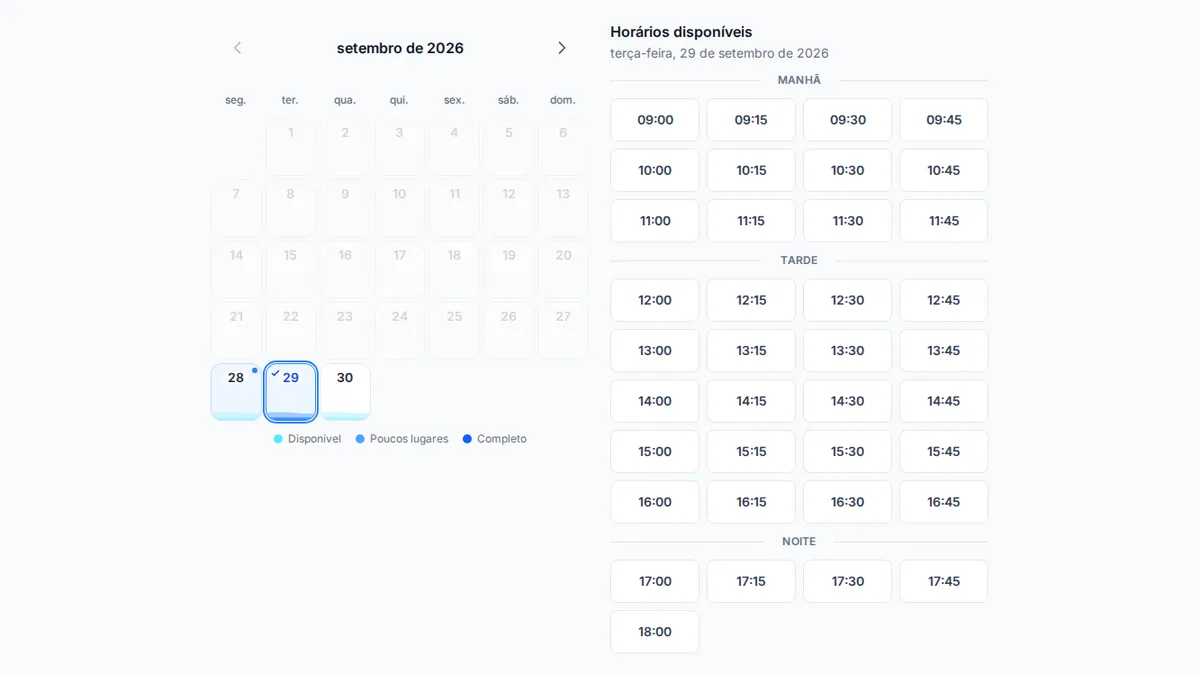The height and width of the screenshot is (675, 1200).
Task: Pick the 14:30 time slot
Action: (848, 401)
